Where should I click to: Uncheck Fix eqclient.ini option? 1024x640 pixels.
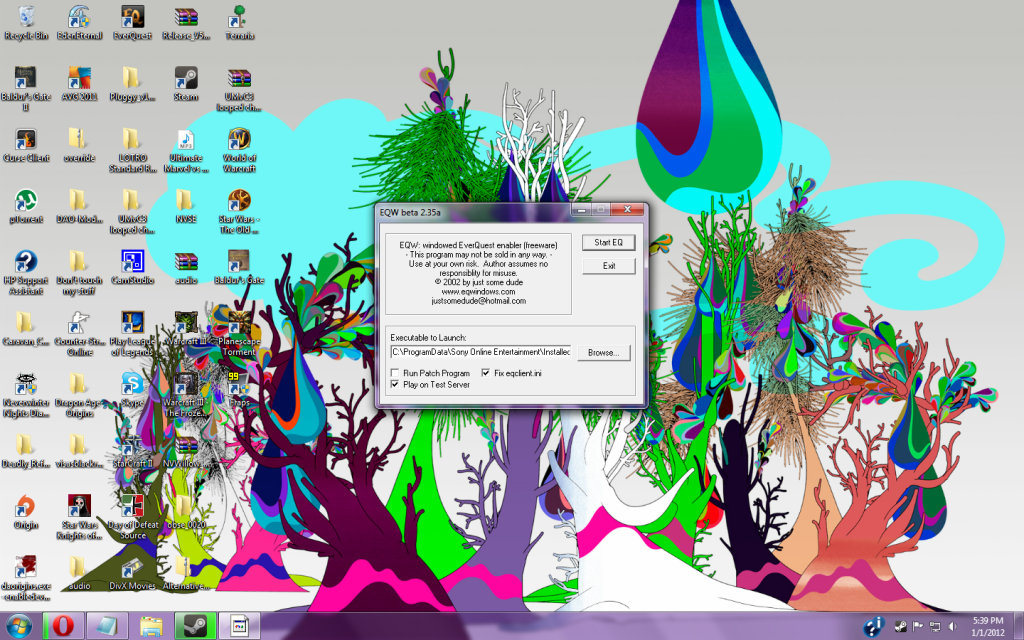[486, 373]
